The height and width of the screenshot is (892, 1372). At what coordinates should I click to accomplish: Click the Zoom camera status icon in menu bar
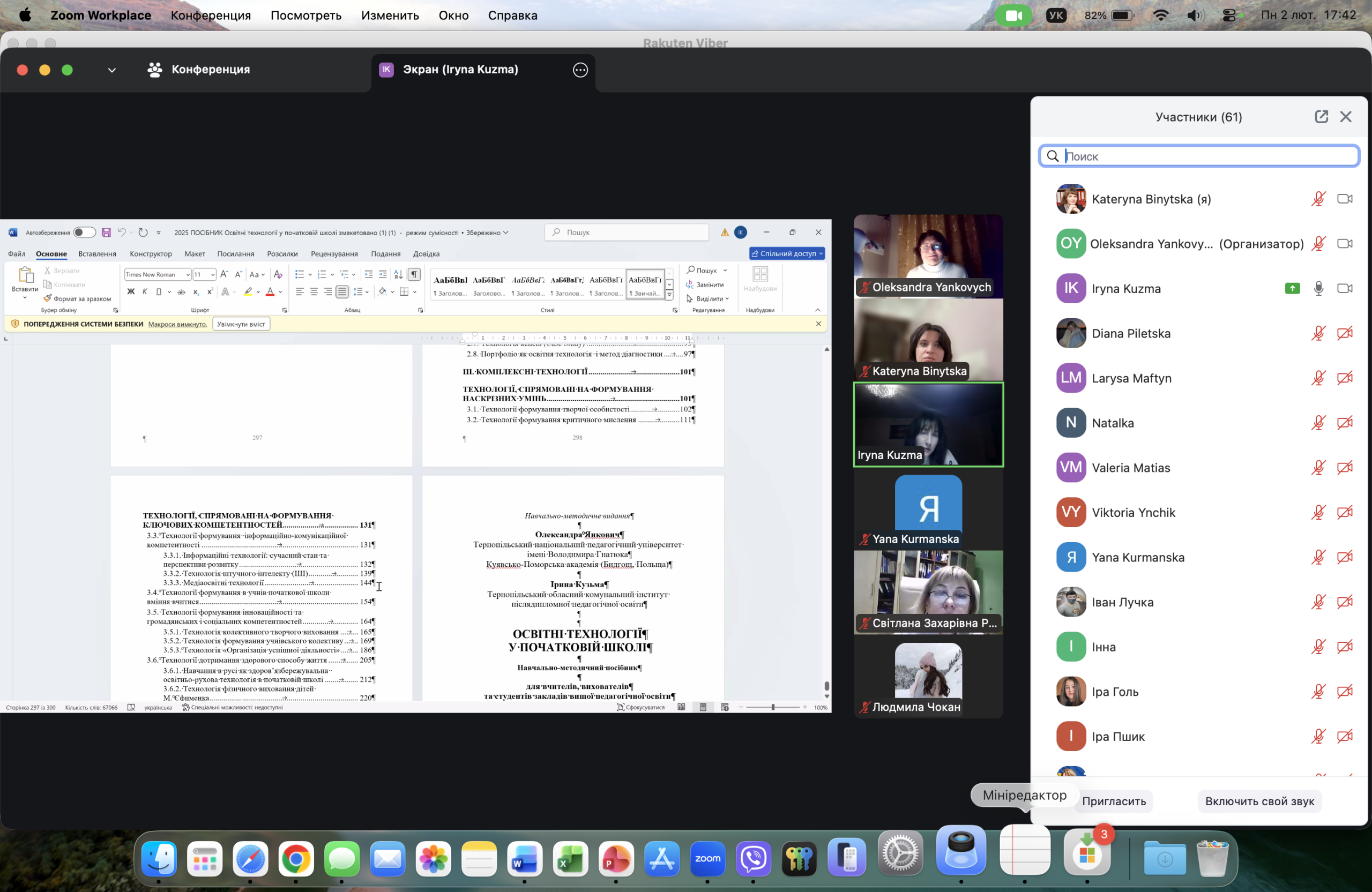[x=1013, y=16]
